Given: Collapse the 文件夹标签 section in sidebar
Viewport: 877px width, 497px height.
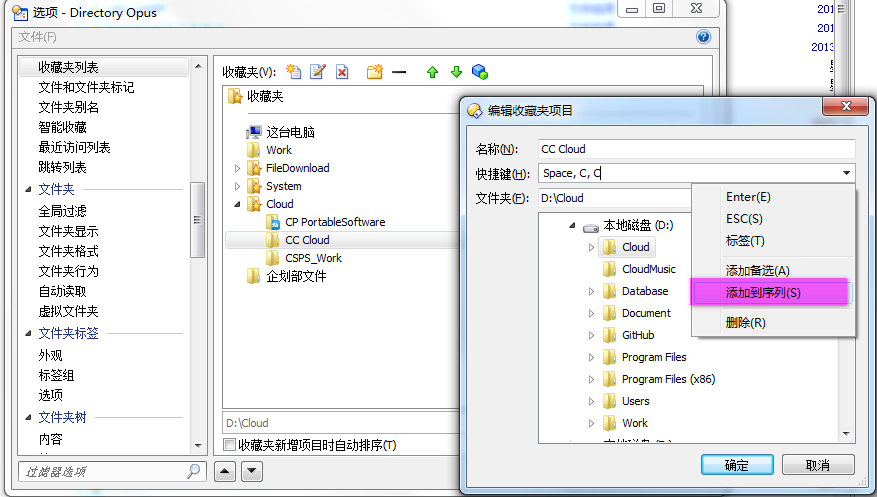Looking at the screenshot, I should coord(28,334).
